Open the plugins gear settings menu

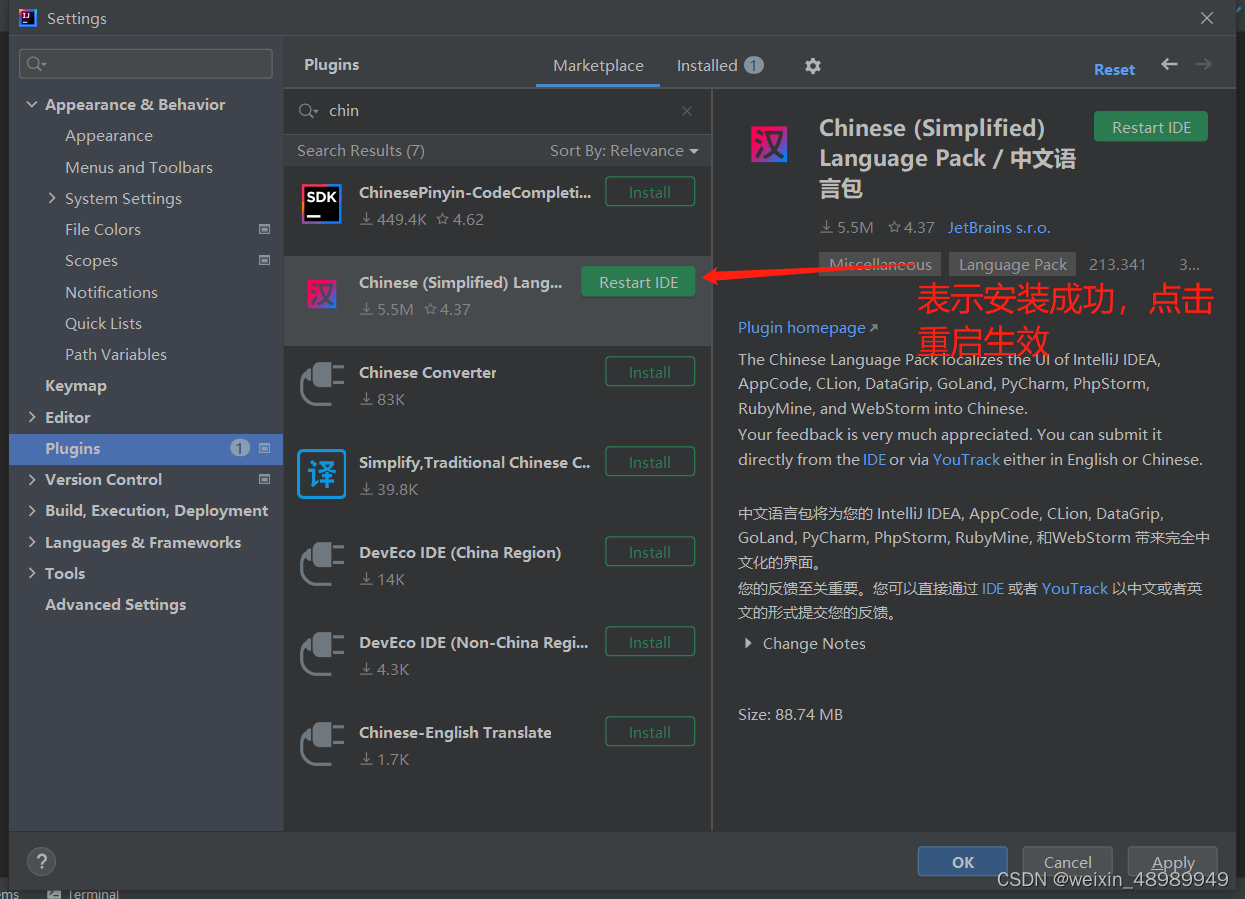pyautogui.click(x=813, y=65)
